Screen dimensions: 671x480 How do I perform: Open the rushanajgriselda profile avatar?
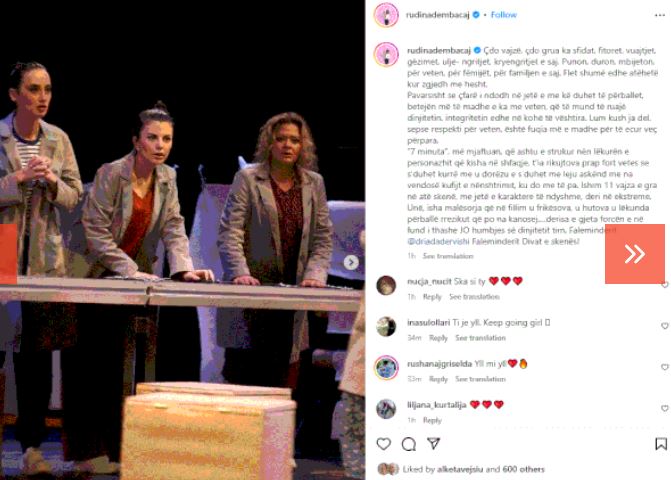(386, 367)
